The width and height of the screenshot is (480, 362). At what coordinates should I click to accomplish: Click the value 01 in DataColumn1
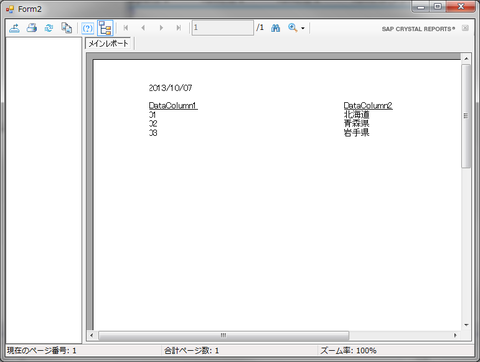152,115
